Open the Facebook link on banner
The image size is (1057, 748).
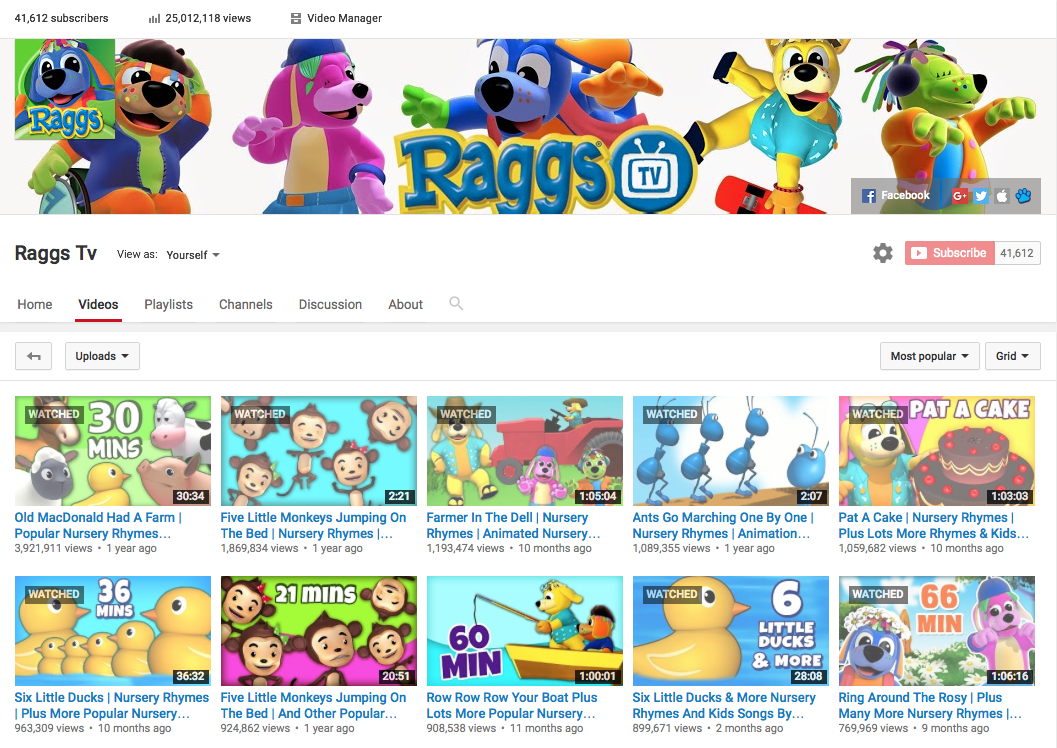click(896, 196)
